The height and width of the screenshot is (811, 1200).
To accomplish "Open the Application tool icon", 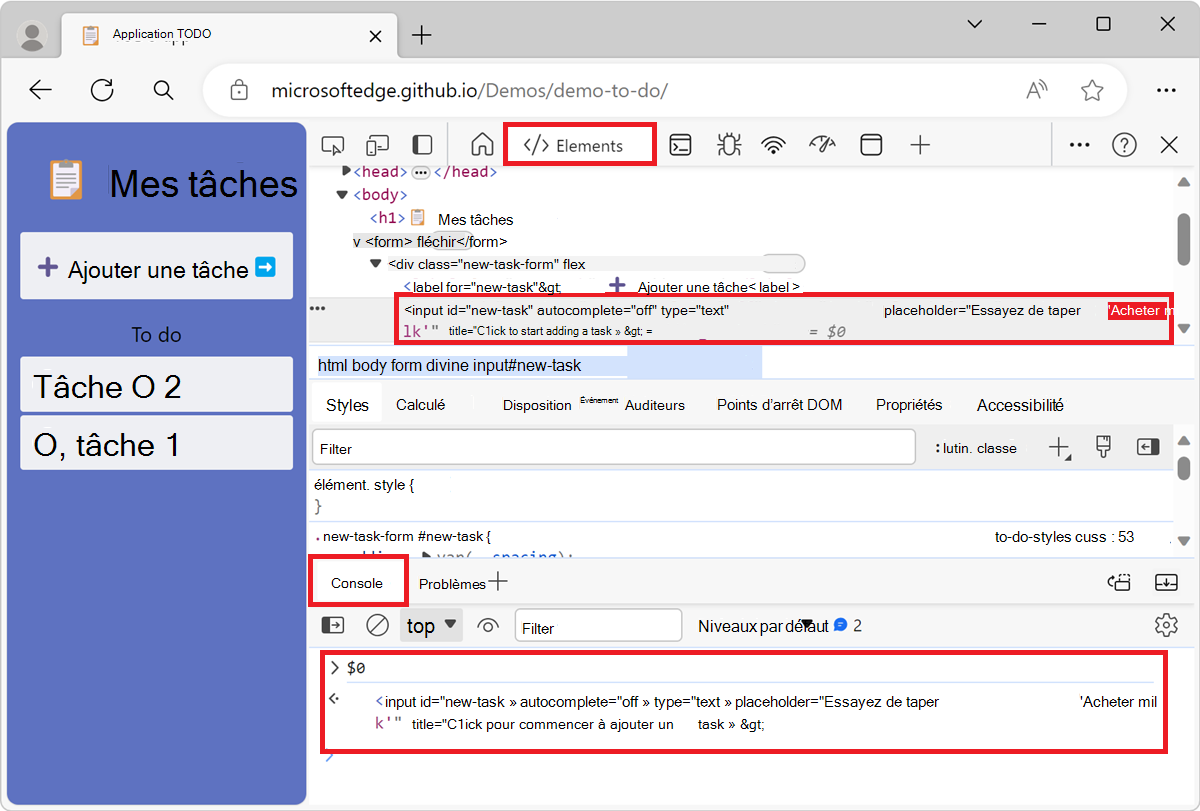I will pyautogui.click(x=872, y=145).
